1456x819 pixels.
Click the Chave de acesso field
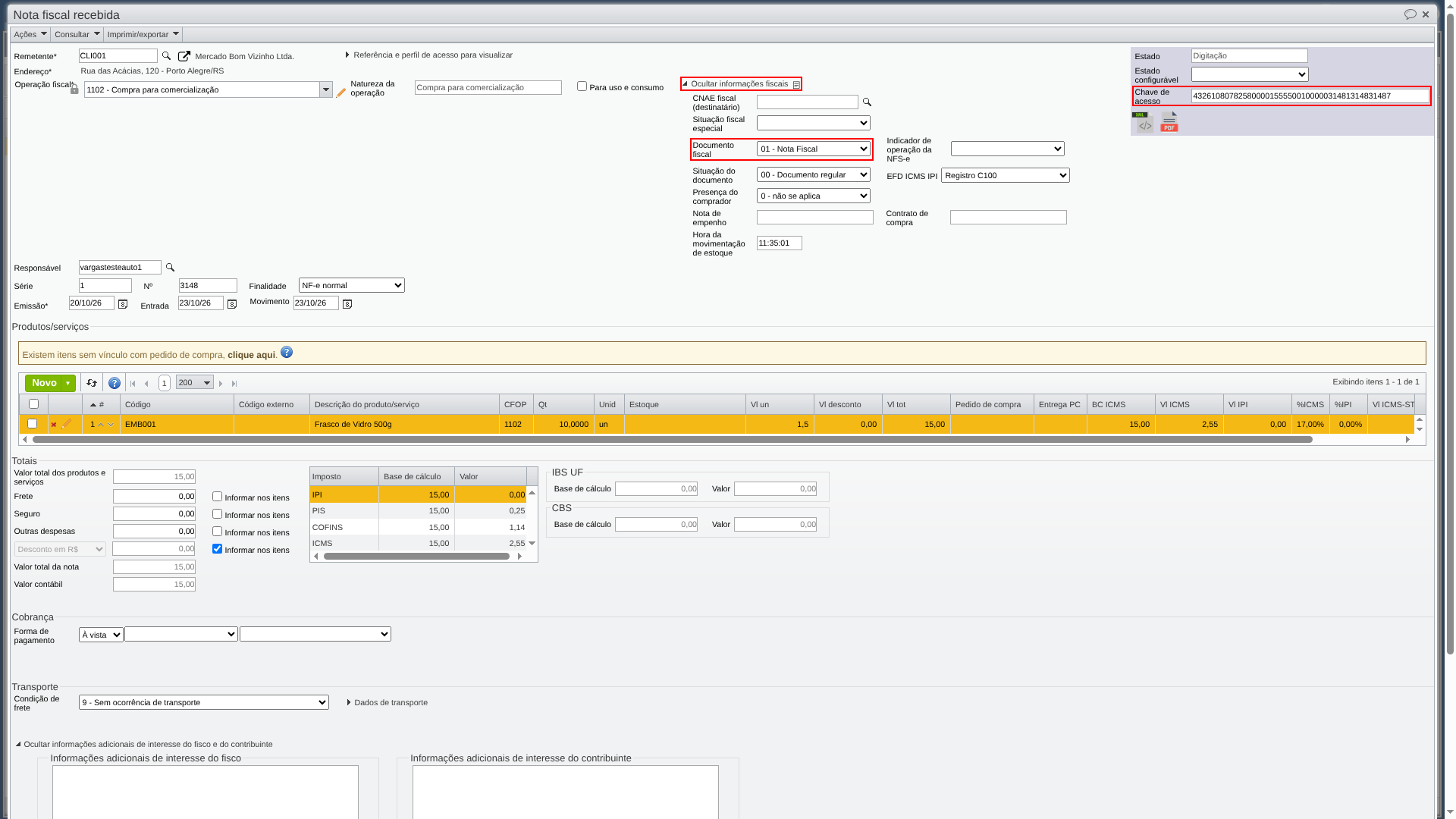[1310, 96]
